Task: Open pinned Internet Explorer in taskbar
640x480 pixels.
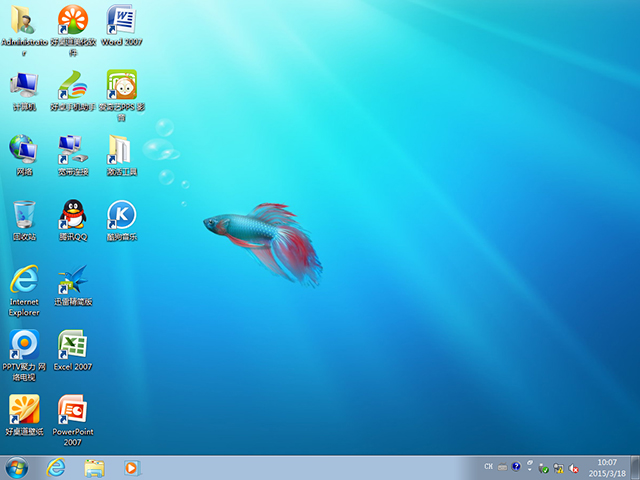Action: 56,467
